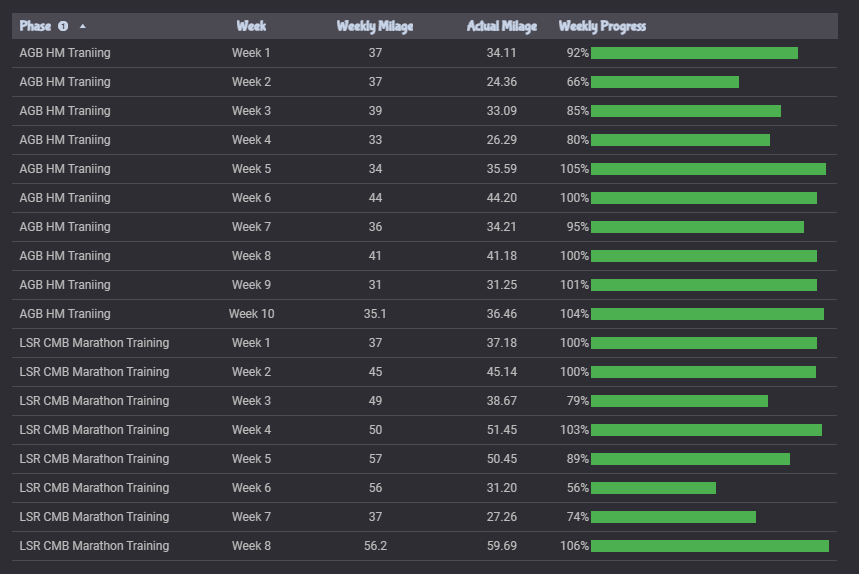Click the Phase column header text

click(35, 26)
